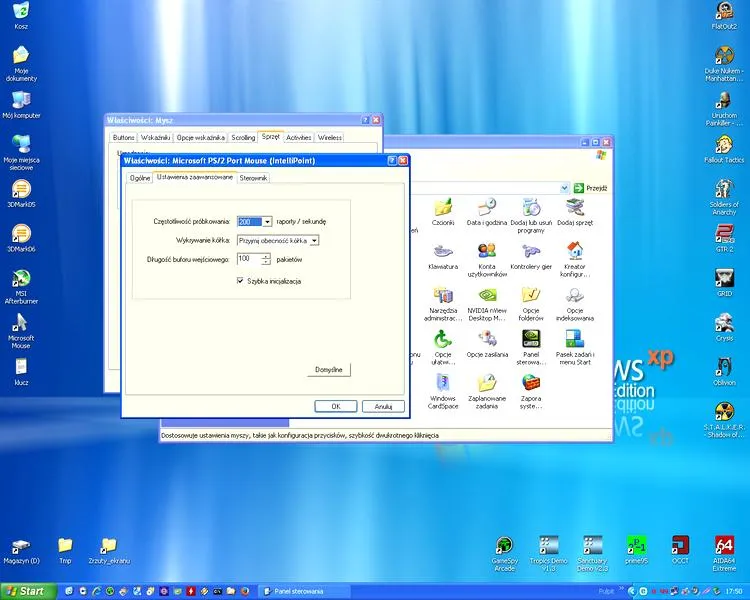Open the Data i godzina icon
The width and height of the screenshot is (750, 600).
pos(486,212)
